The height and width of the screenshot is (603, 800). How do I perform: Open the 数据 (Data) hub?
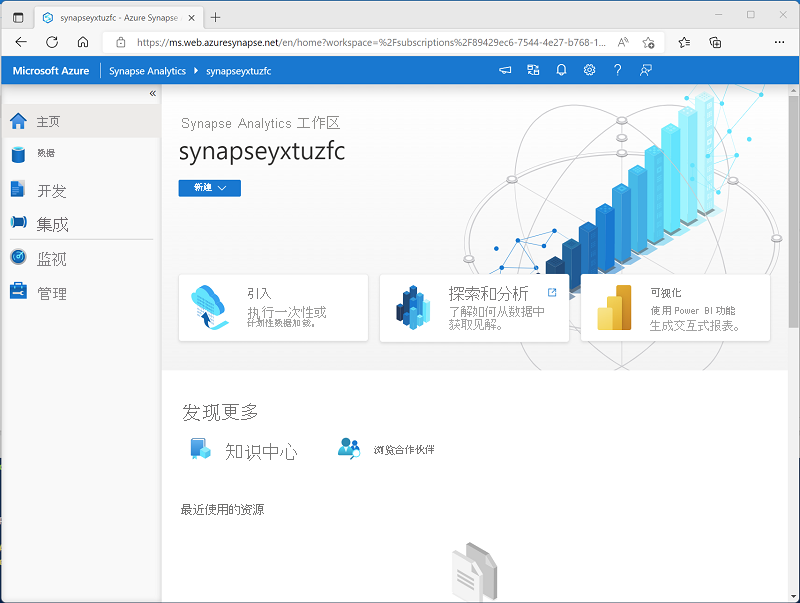tap(82, 154)
